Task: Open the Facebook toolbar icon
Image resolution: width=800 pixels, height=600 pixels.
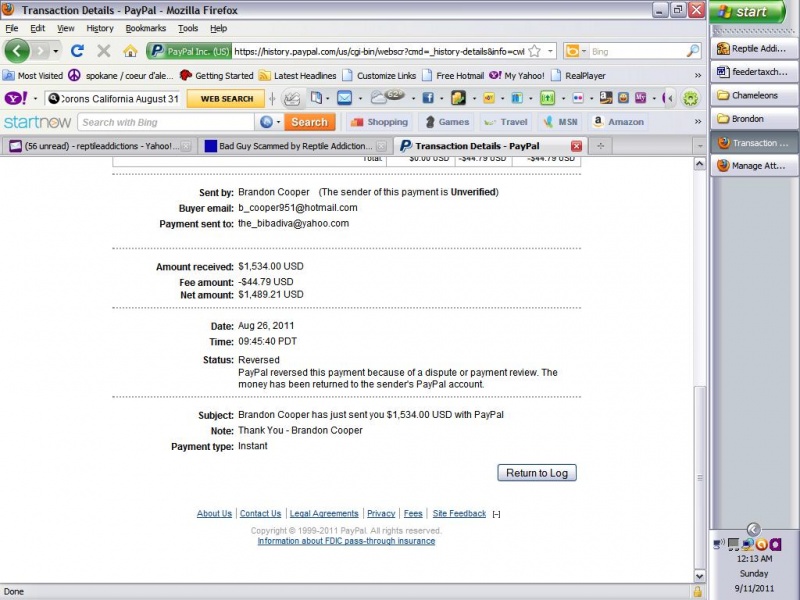Action: point(428,98)
